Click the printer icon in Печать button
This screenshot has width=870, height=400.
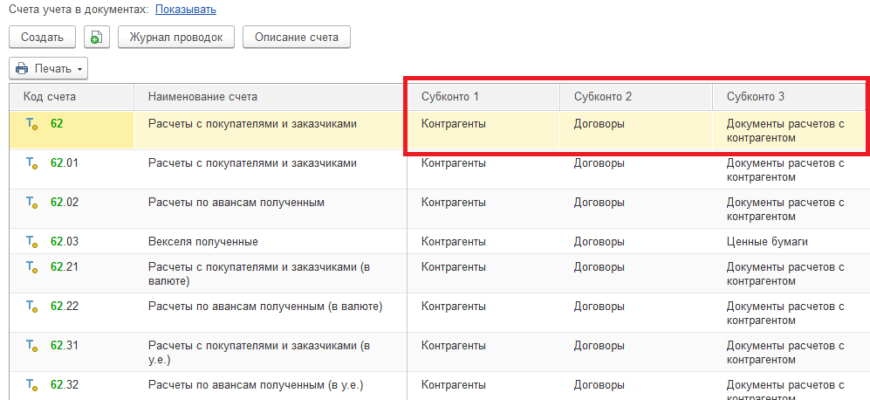[22, 69]
